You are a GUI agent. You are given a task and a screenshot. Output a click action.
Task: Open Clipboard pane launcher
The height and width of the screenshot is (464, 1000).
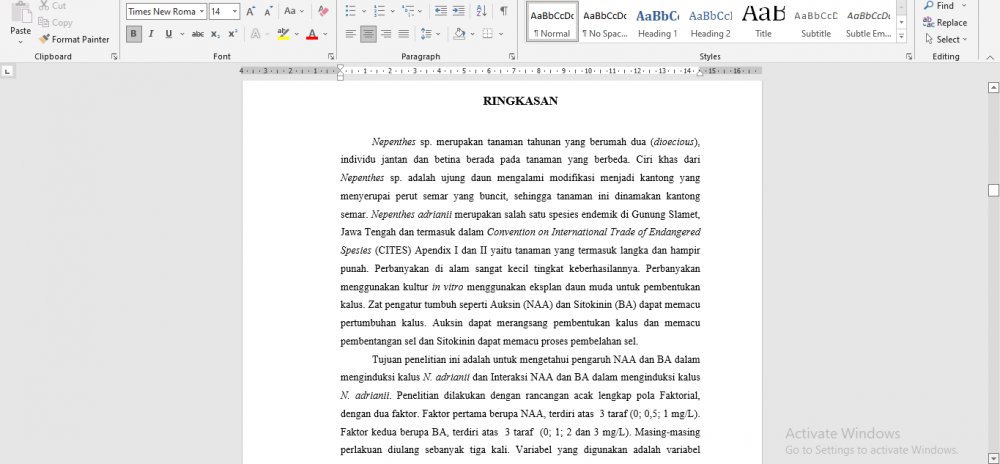coord(114,57)
